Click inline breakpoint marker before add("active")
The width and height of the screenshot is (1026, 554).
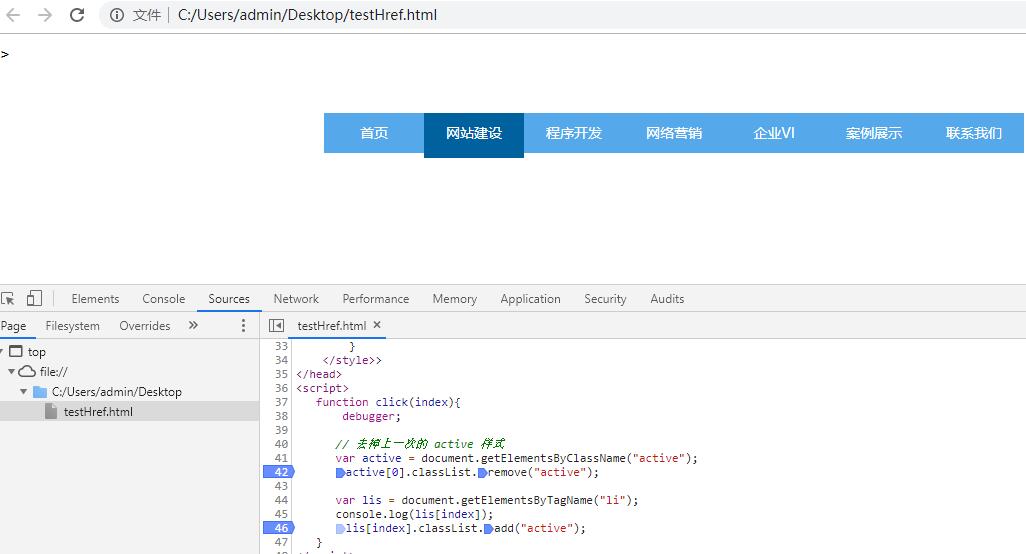tap(488, 528)
